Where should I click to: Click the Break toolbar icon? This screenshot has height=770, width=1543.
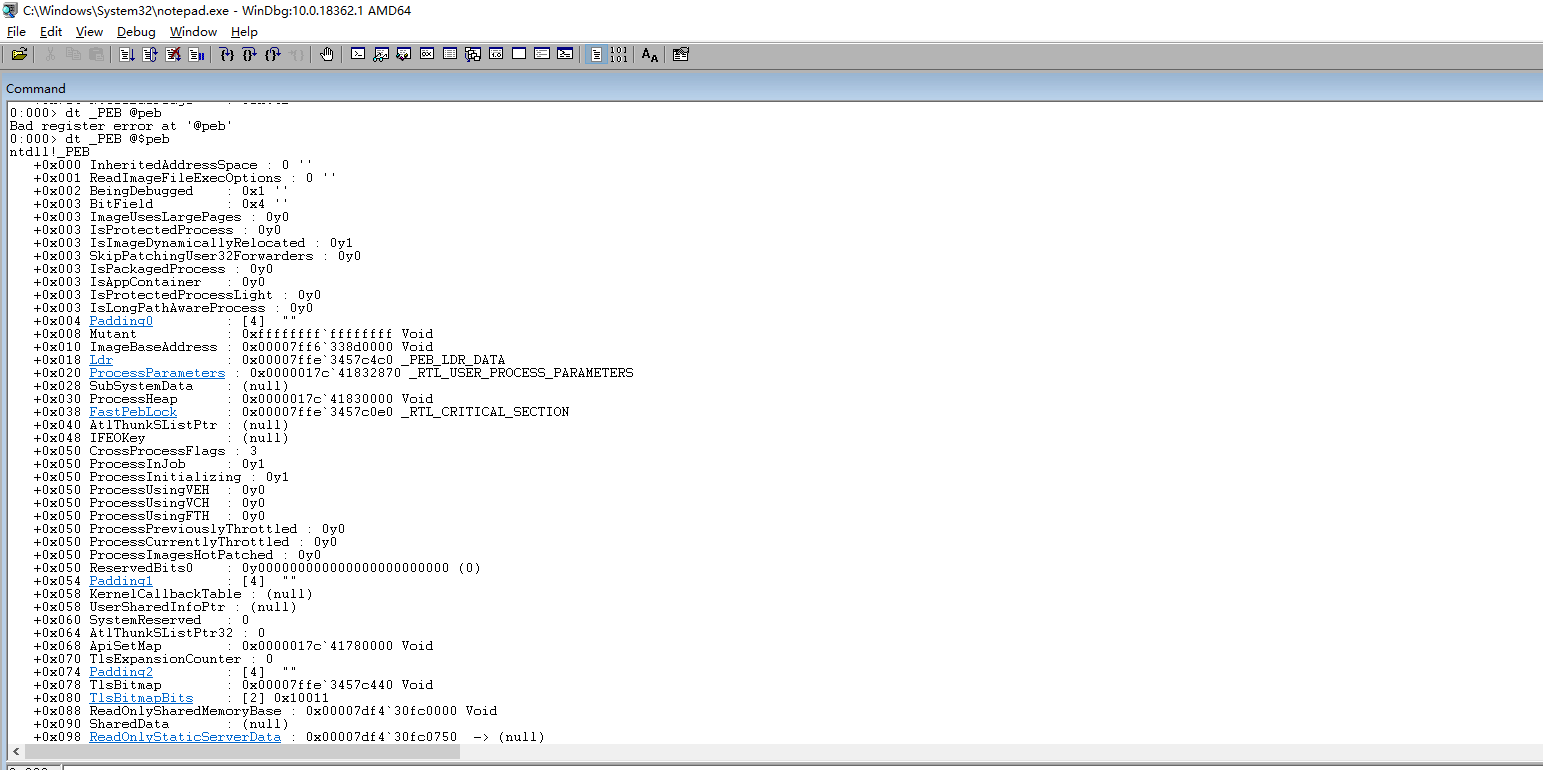click(197, 54)
